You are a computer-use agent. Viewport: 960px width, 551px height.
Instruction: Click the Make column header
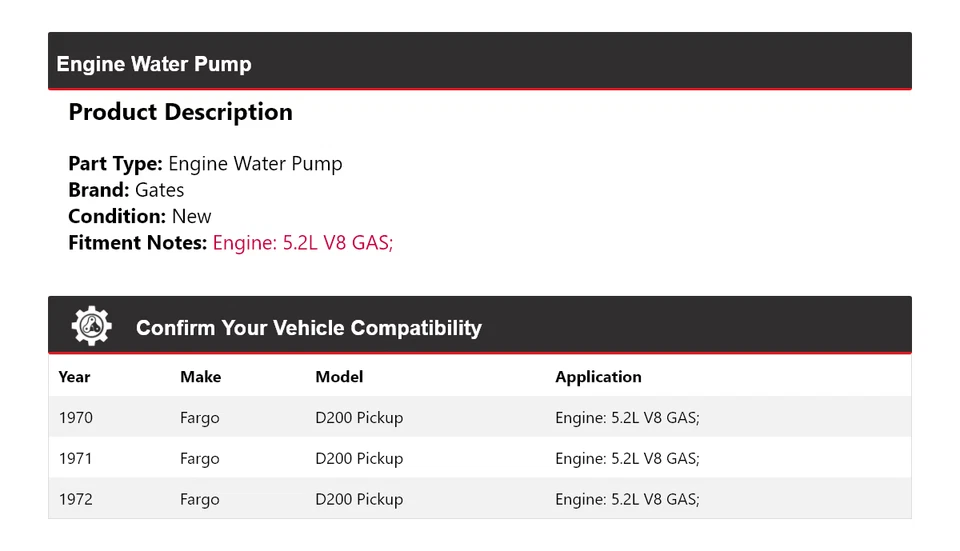tap(200, 377)
